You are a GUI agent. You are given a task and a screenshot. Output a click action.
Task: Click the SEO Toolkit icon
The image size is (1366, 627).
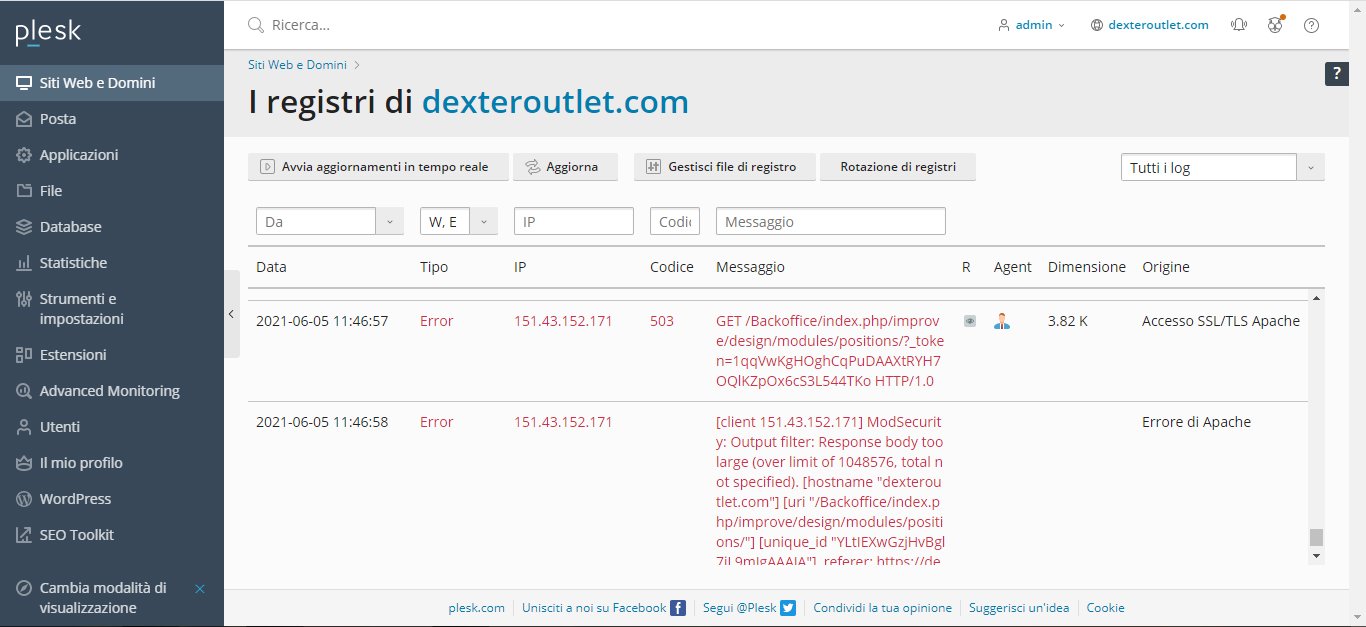point(24,535)
